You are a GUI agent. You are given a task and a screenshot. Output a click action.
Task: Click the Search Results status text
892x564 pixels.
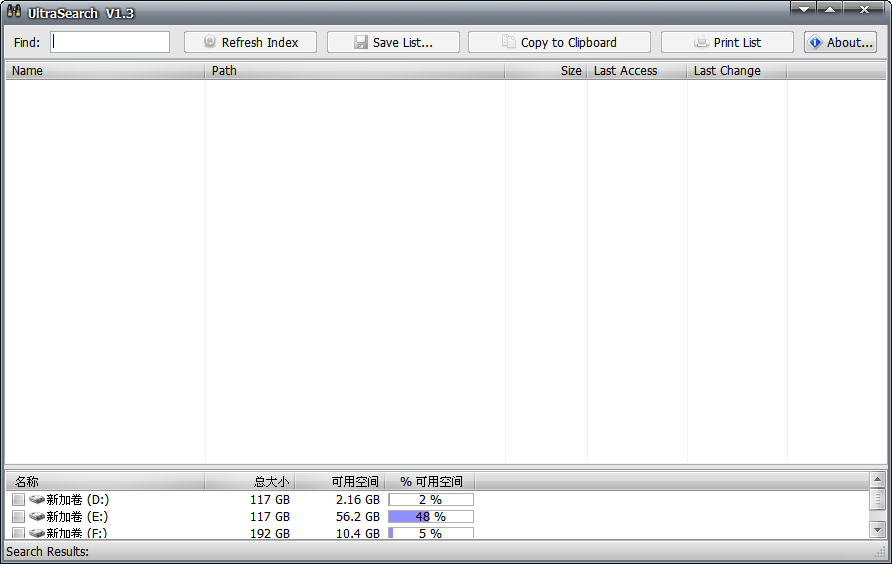click(47, 551)
